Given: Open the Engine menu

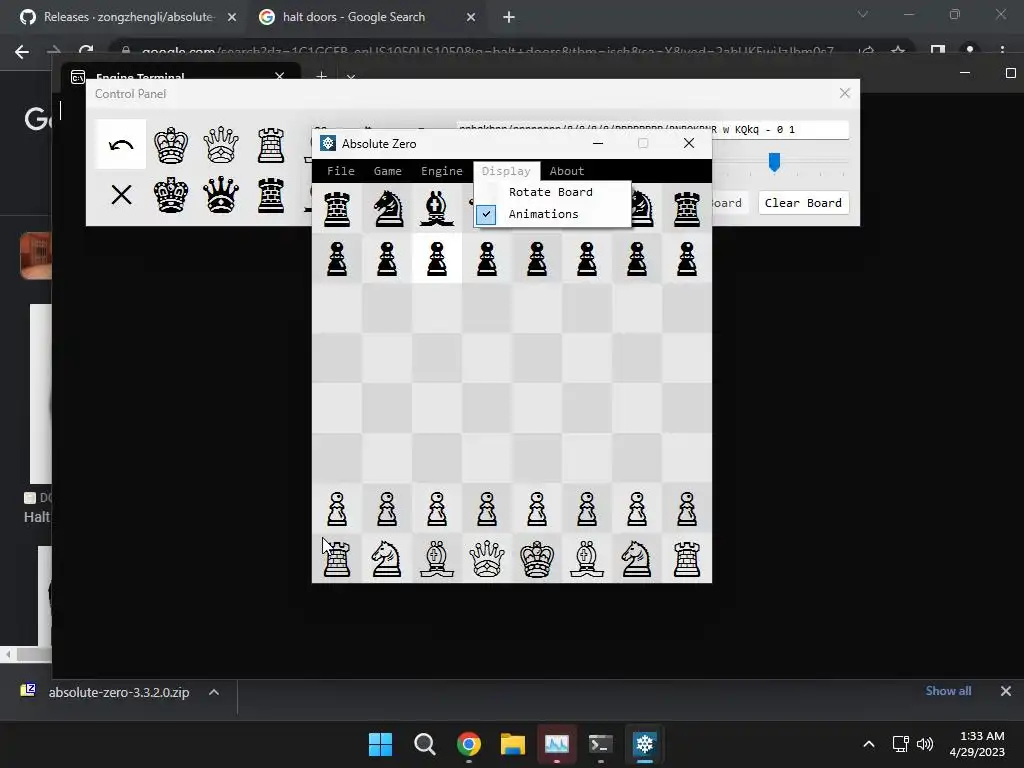Looking at the screenshot, I should pyautogui.click(x=441, y=171).
